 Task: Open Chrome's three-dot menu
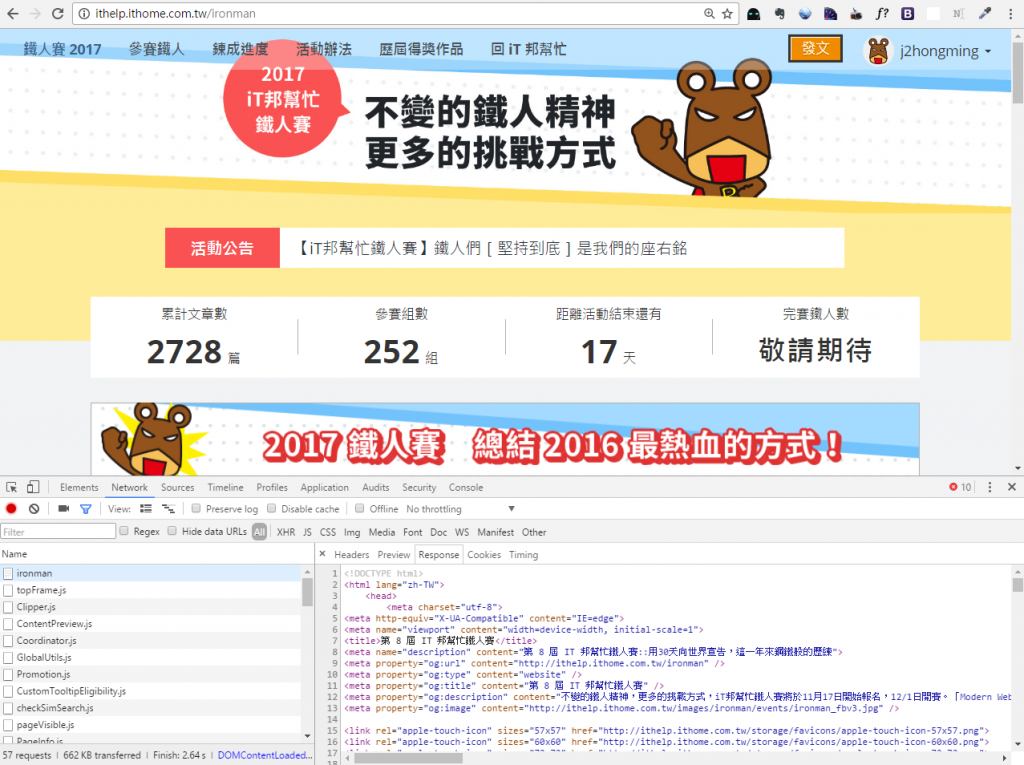1010,13
